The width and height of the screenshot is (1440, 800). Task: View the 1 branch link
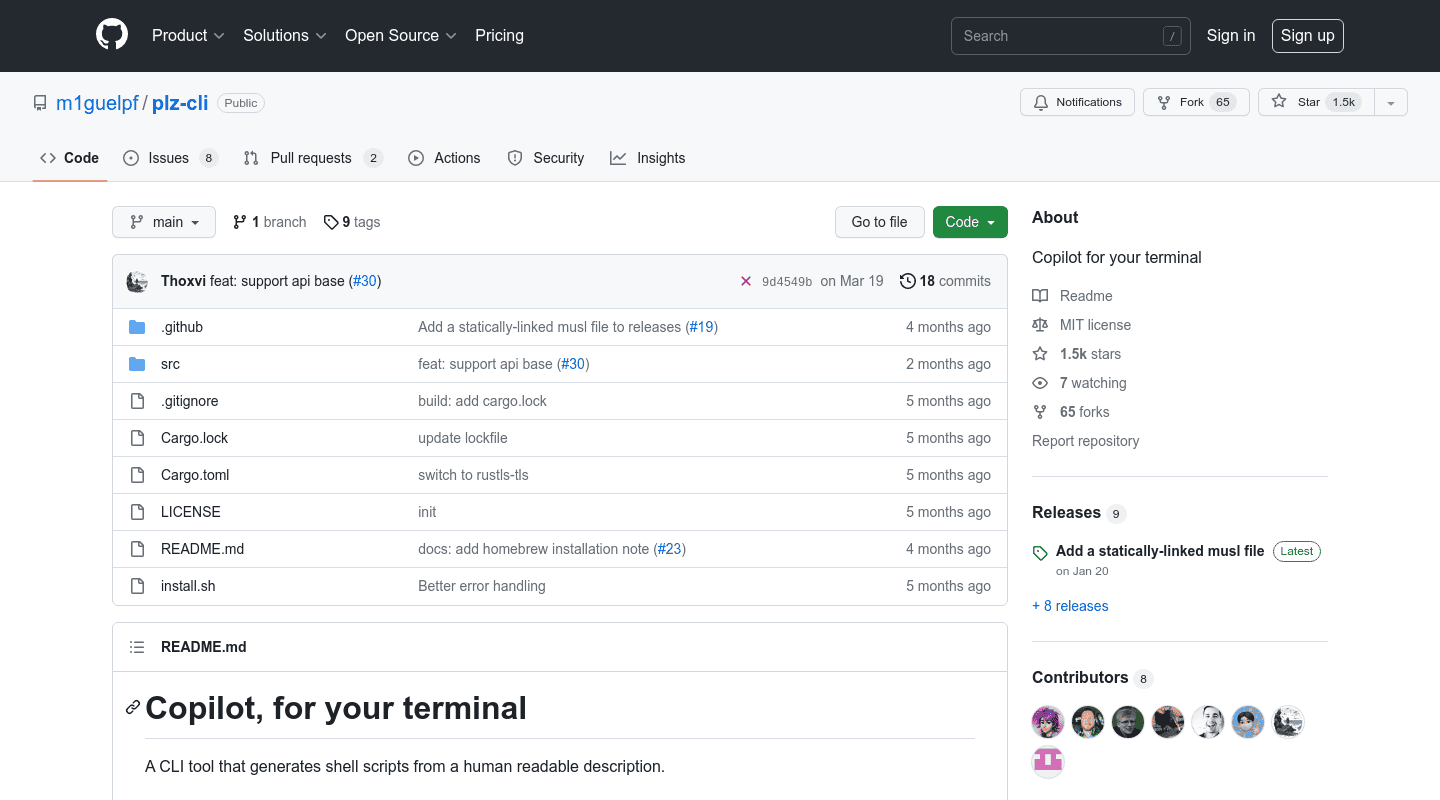pos(269,222)
